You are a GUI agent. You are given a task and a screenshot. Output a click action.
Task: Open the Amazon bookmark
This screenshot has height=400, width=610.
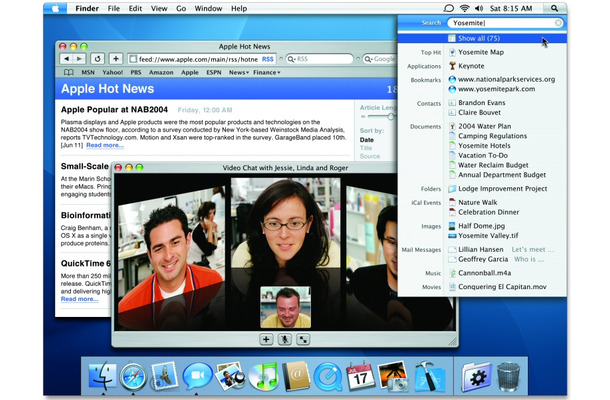[x=161, y=72]
